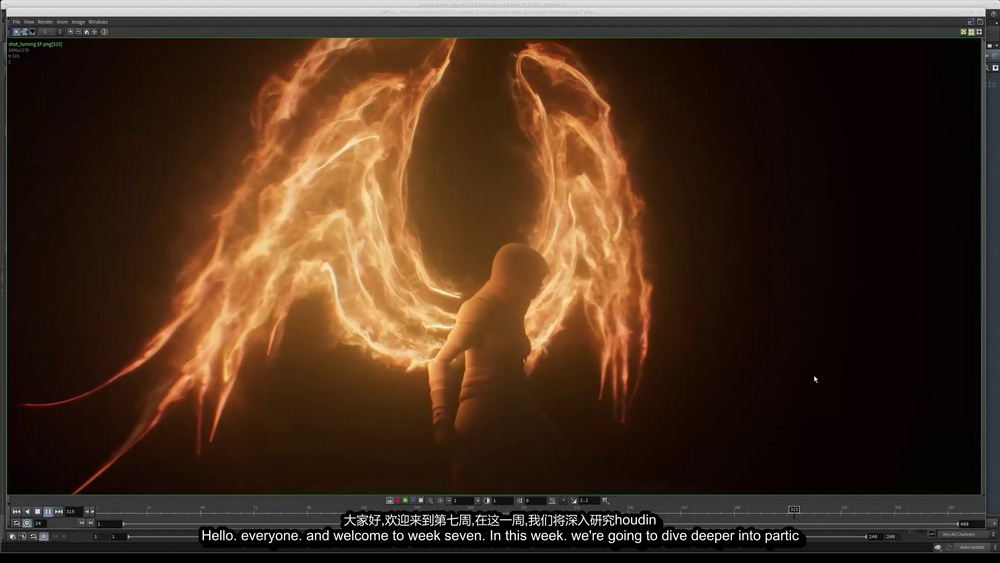Click the home view icon in top toolbar
This screenshot has width=1000, height=563.
tap(87, 32)
